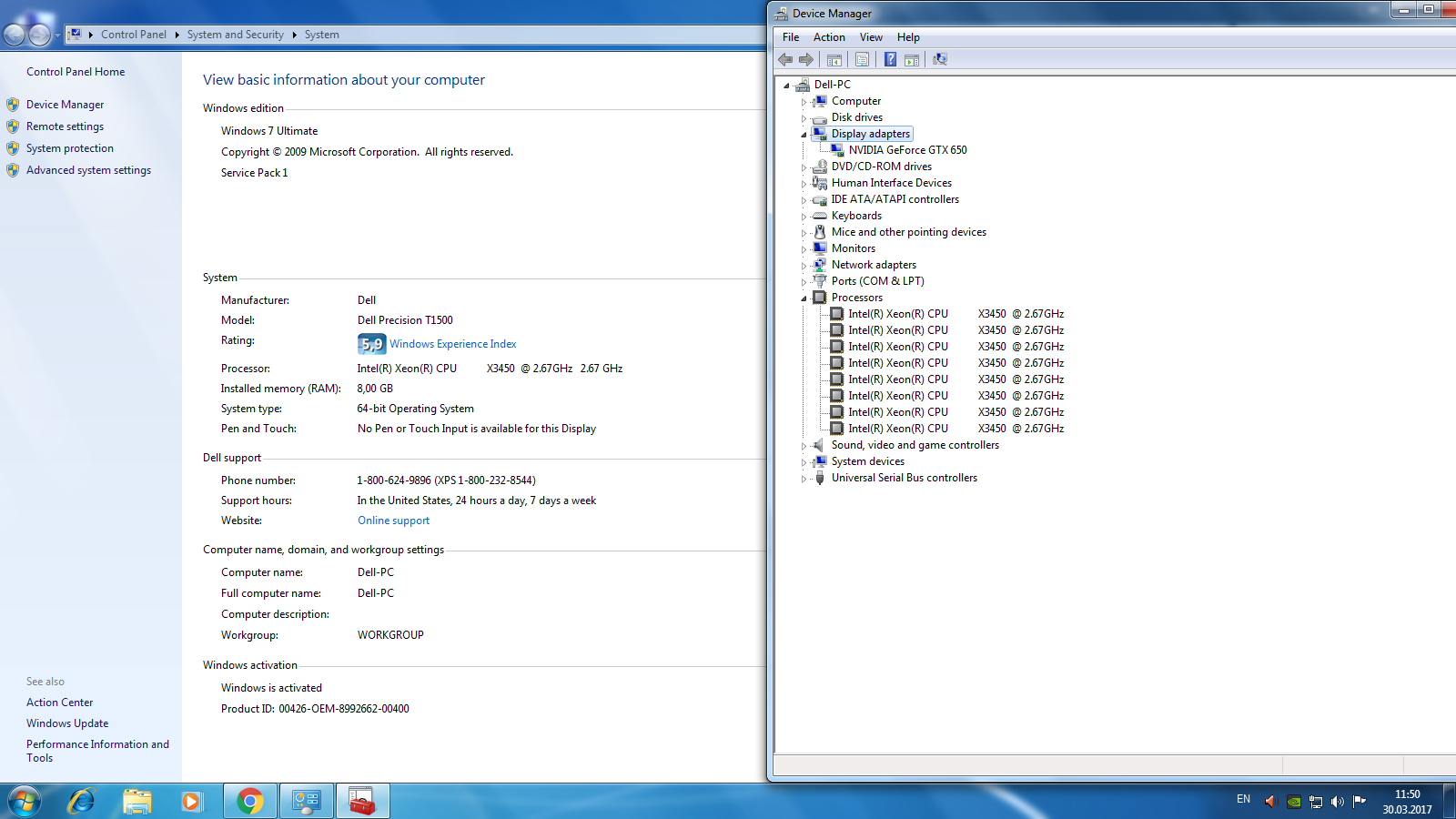Expand the Keyboards node
1456x819 pixels.
[x=804, y=217]
